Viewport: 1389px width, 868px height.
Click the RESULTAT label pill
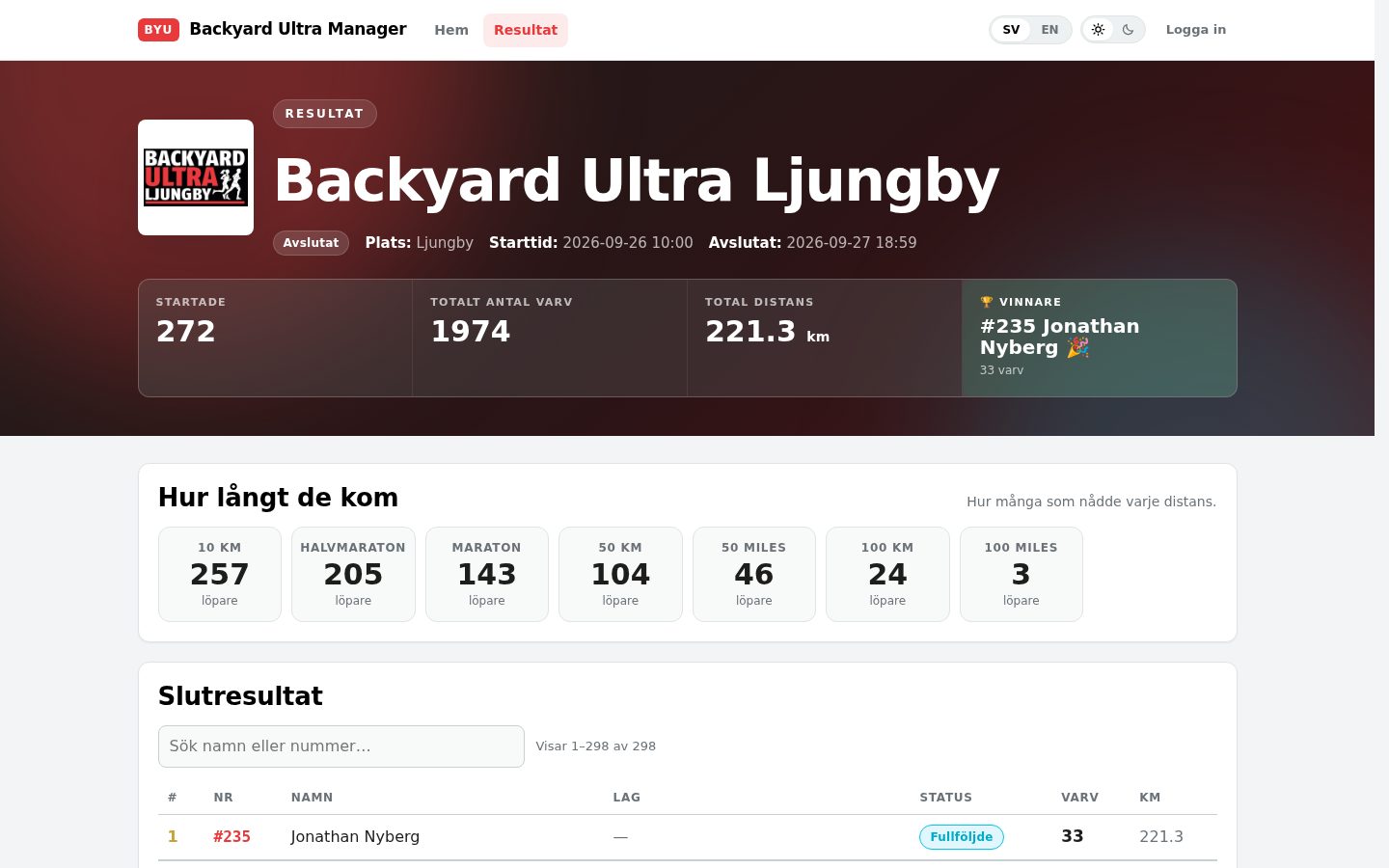(x=324, y=114)
